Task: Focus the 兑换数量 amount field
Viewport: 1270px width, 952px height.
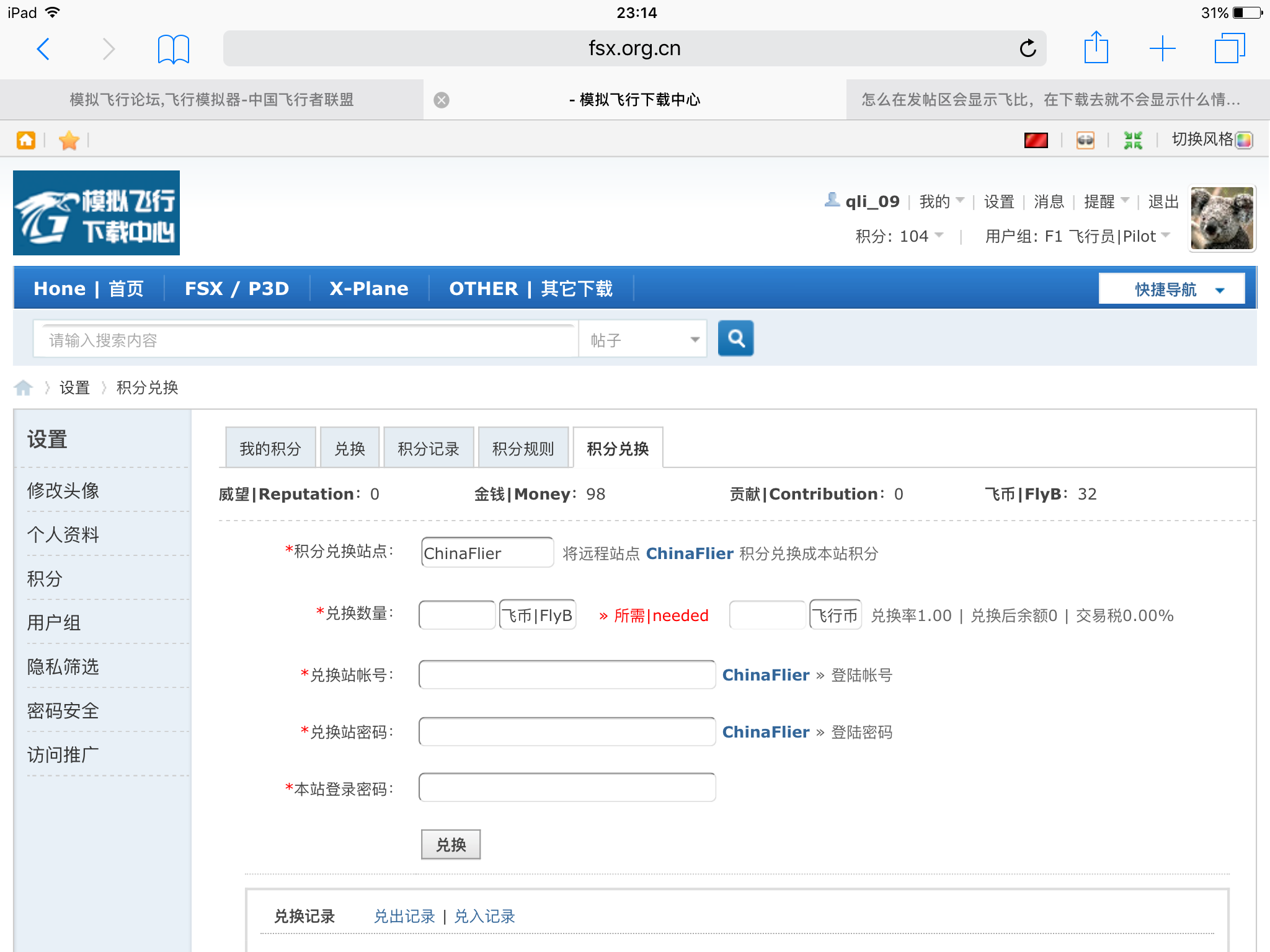Action: coord(457,615)
